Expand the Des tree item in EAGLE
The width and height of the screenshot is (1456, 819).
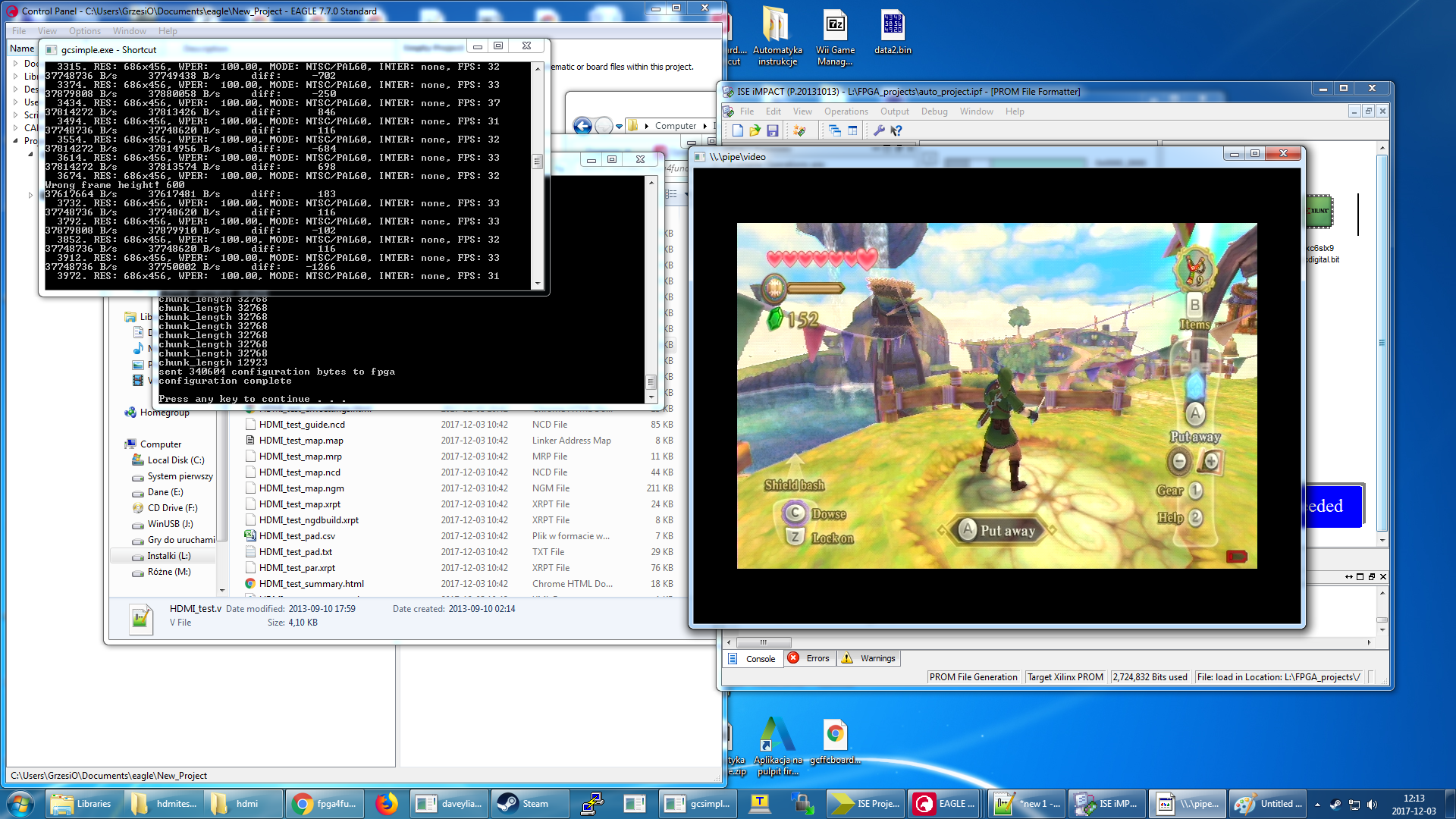(x=16, y=89)
